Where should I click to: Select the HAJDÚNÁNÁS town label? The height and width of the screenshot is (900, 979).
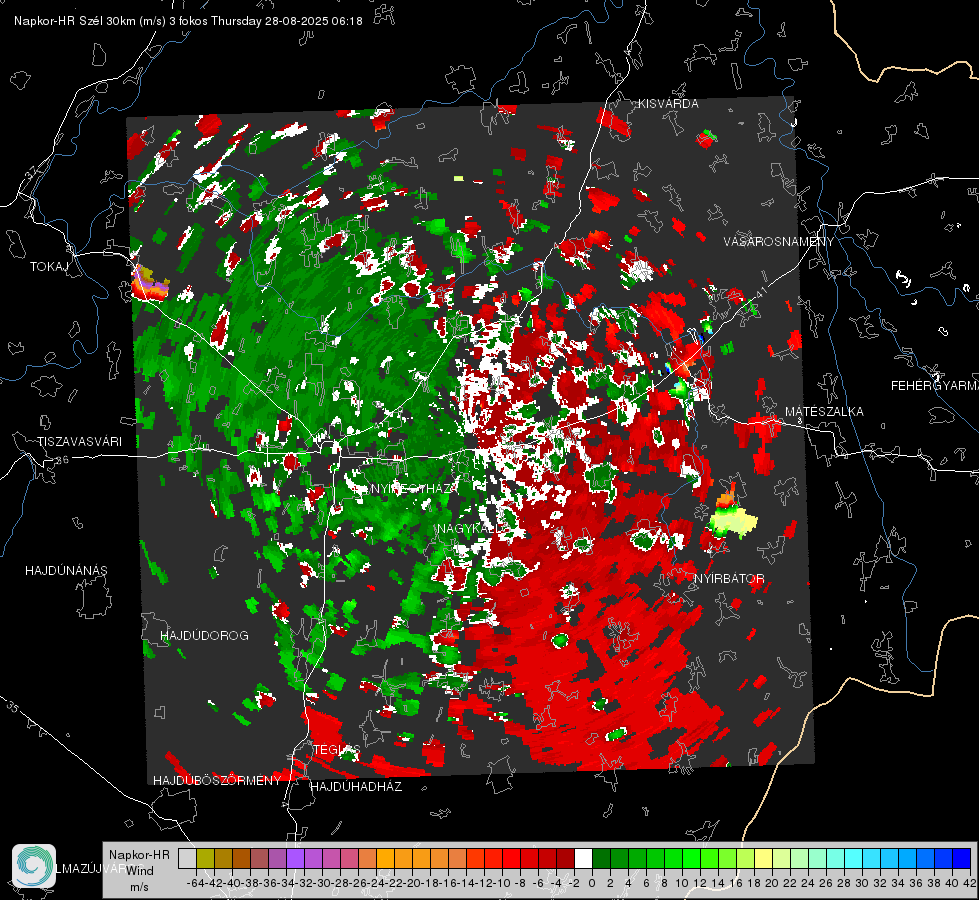pyautogui.click(x=66, y=571)
